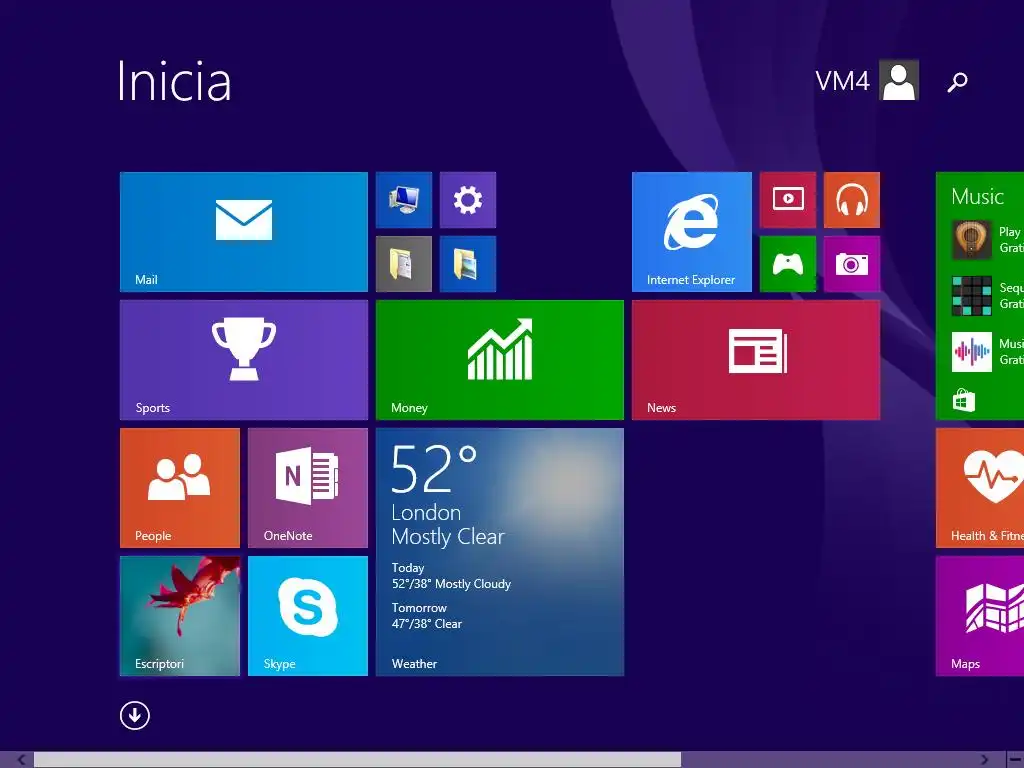
Task: Open the Weather tile showing London
Action: (x=500, y=552)
